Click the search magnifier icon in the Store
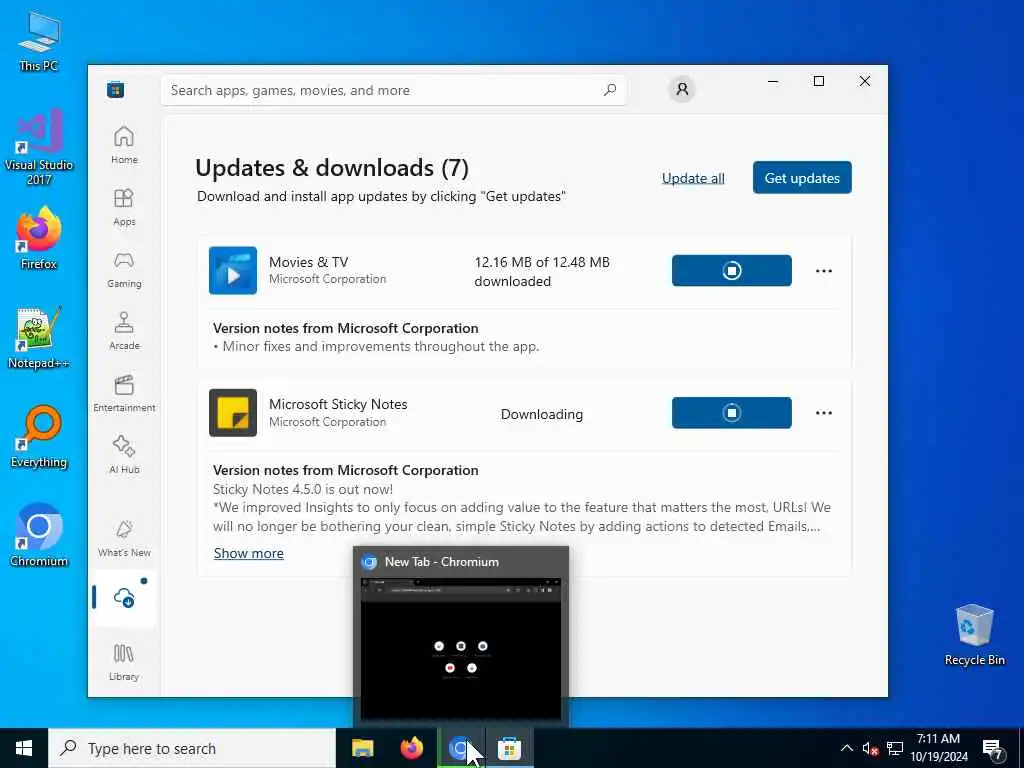Viewport: 1024px width, 768px height. [x=609, y=90]
